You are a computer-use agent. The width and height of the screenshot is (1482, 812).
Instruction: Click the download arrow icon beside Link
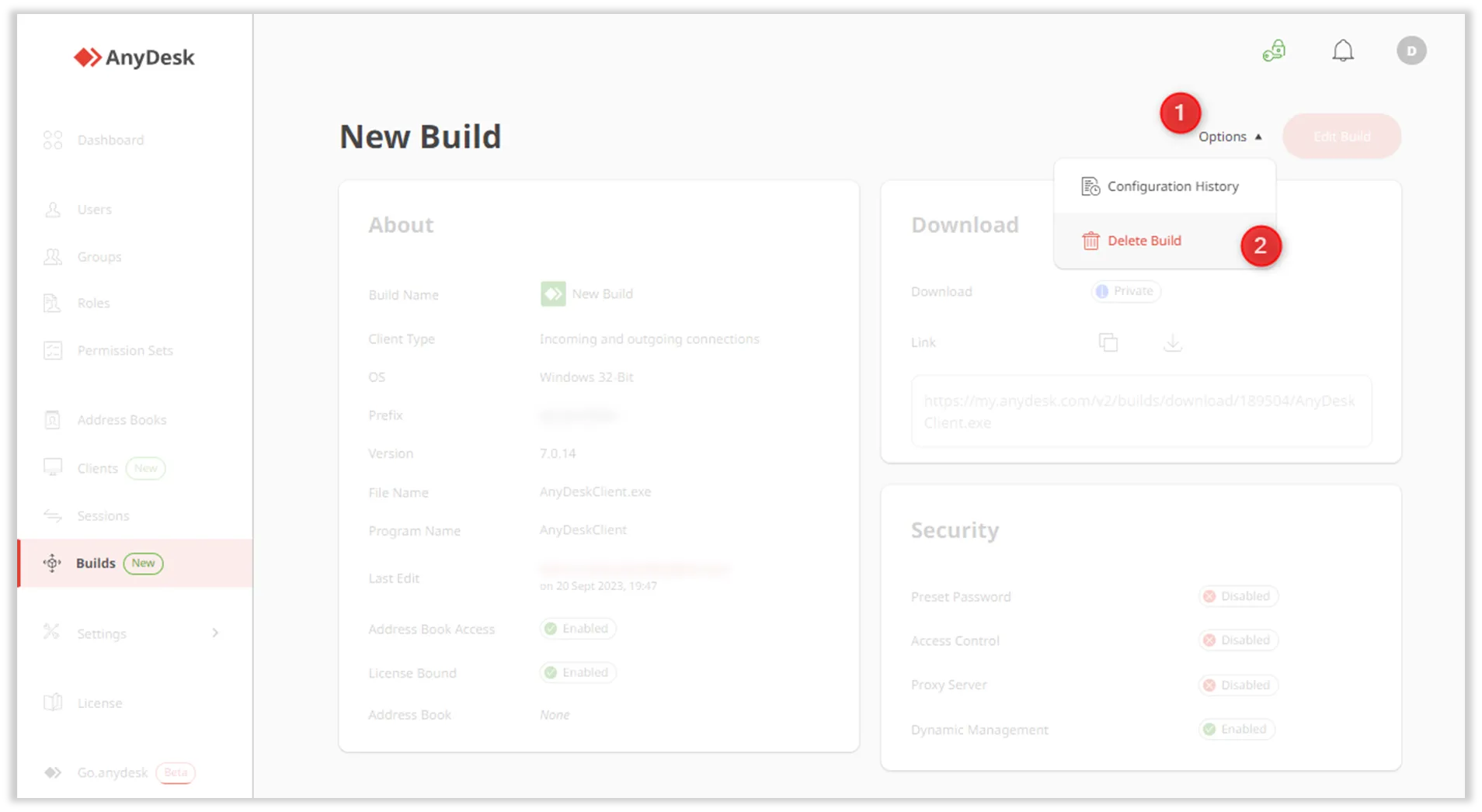[1172, 342]
